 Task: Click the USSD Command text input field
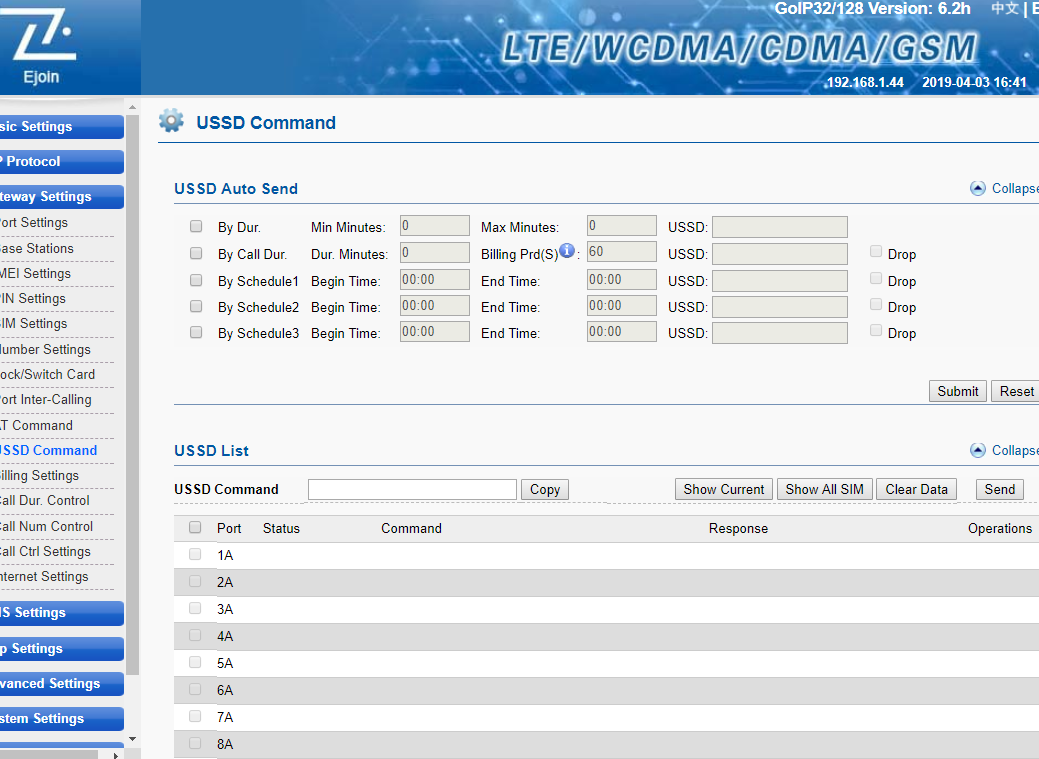[412, 489]
